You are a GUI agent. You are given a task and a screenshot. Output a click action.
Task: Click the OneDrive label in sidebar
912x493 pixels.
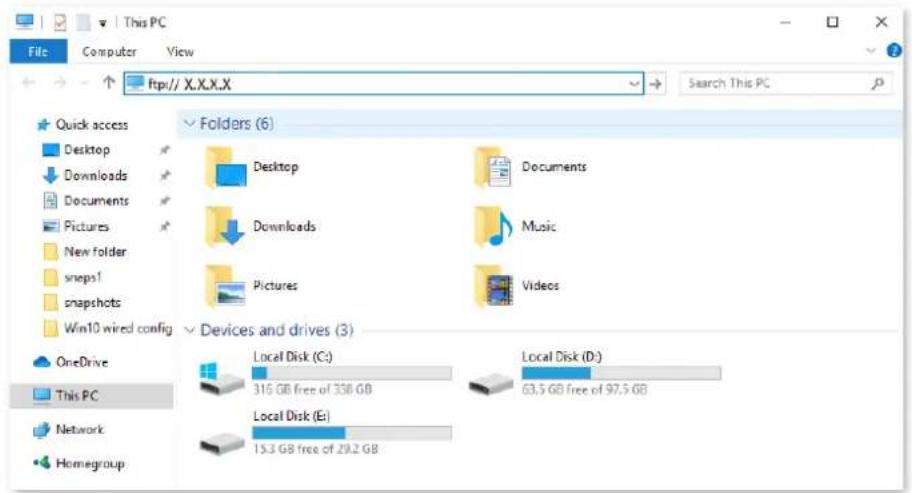(81, 362)
